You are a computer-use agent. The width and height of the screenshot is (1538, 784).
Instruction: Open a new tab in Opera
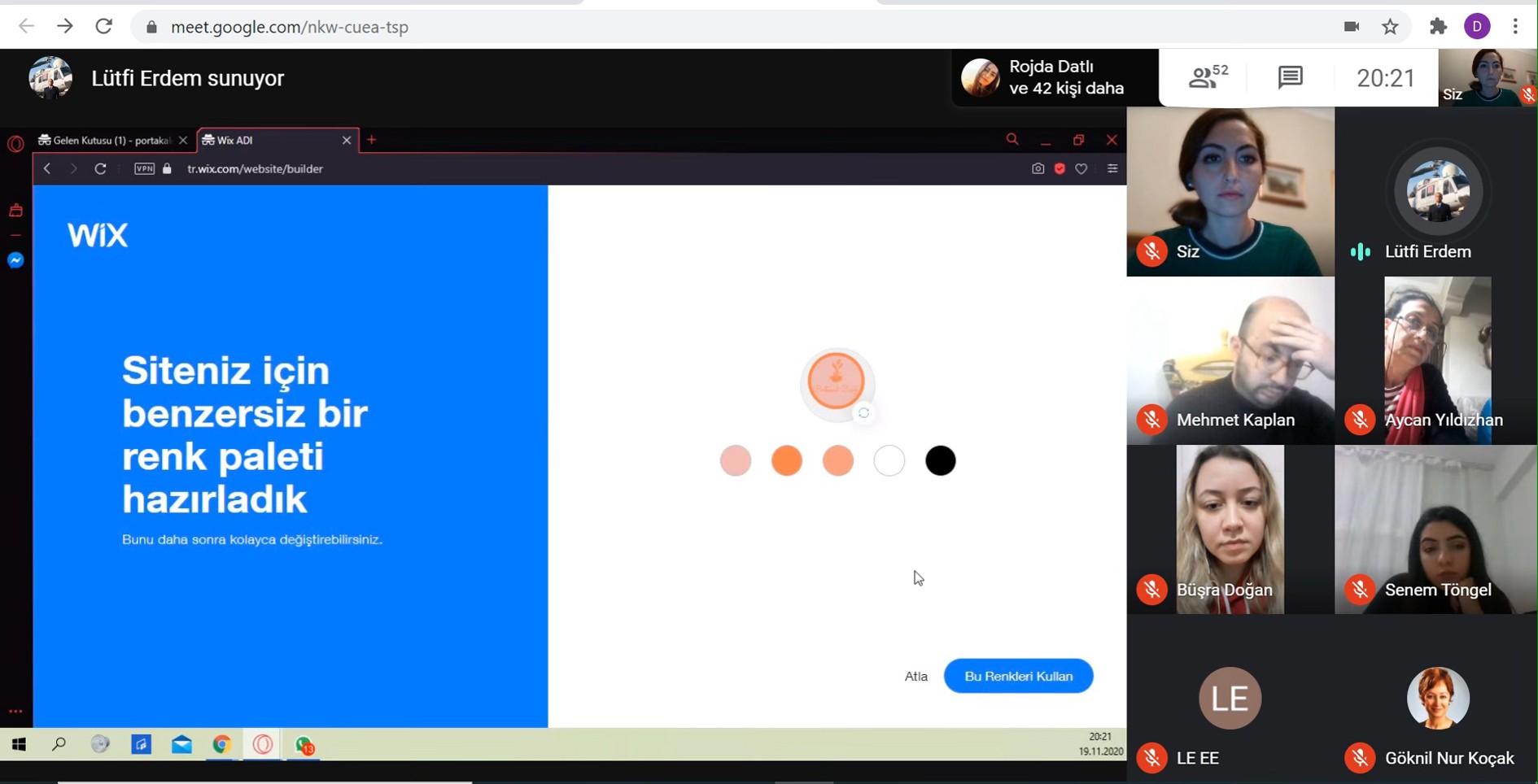372,140
